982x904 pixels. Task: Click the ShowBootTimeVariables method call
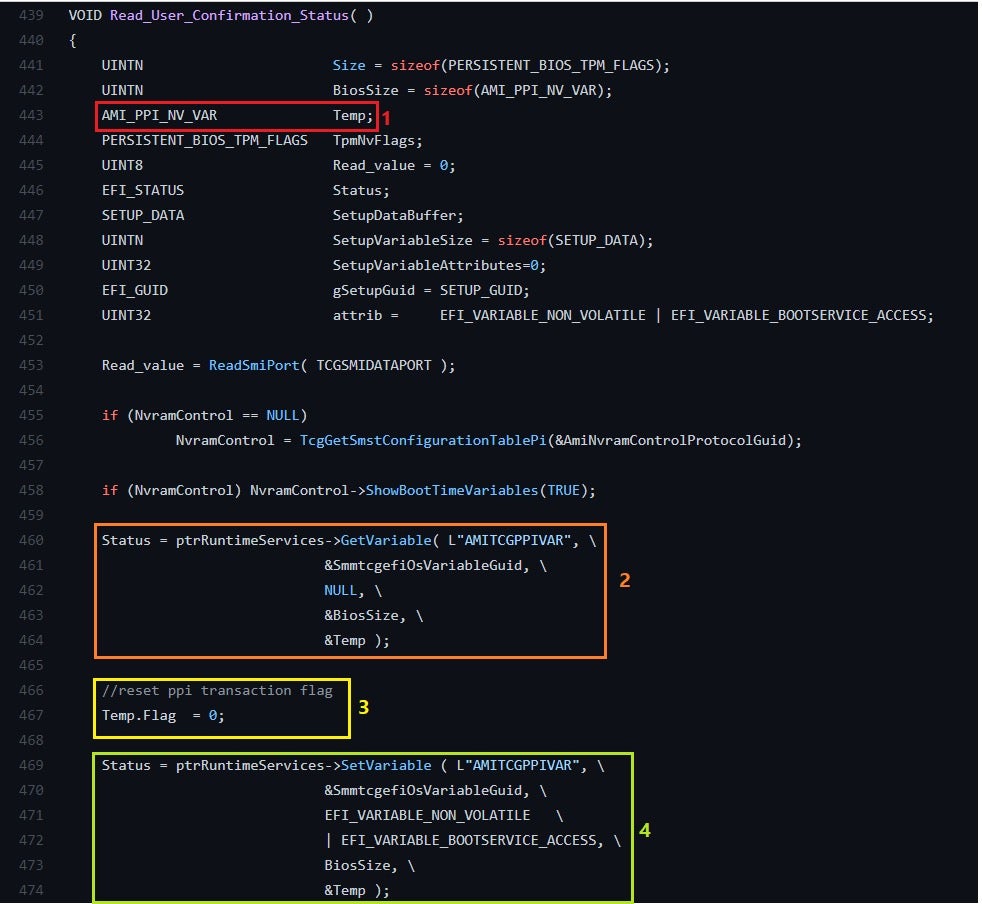pos(452,490)
